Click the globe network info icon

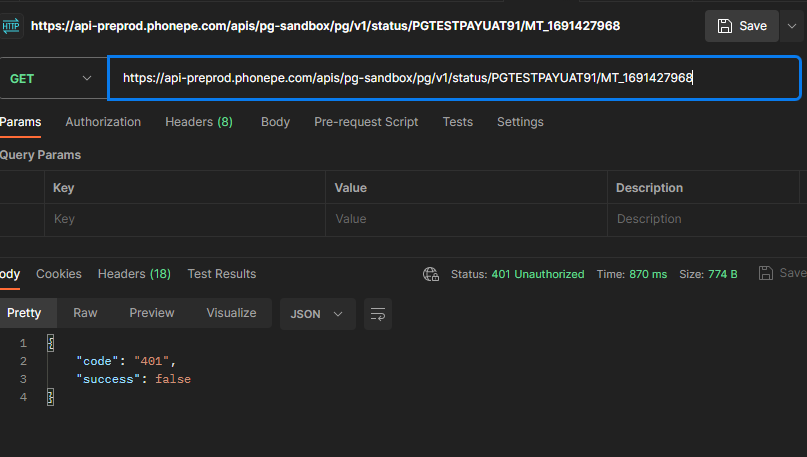[431, 274]
